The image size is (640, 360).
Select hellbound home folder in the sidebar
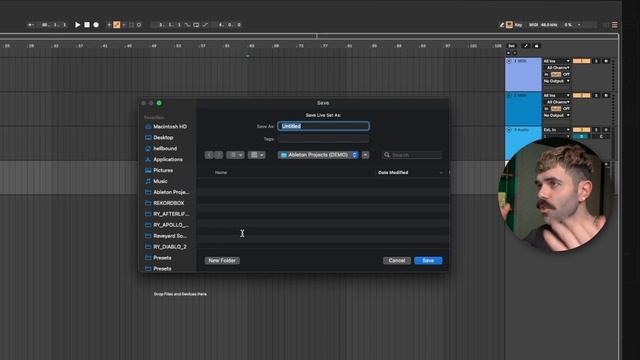(x=161, y=149)
